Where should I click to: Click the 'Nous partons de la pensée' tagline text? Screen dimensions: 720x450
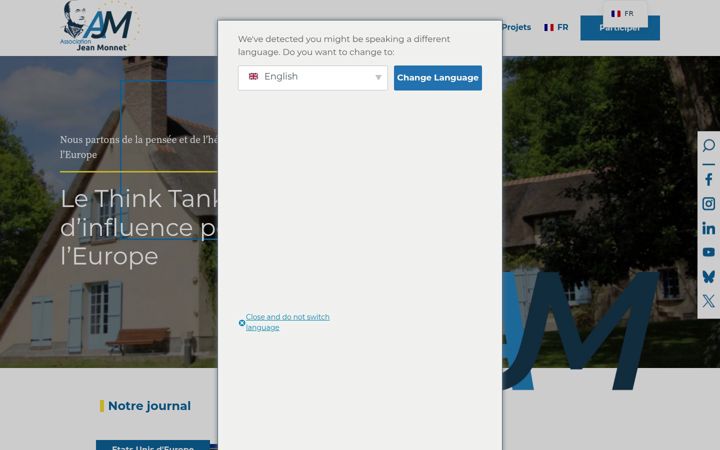pyautogui.click(x=139, y=147)
